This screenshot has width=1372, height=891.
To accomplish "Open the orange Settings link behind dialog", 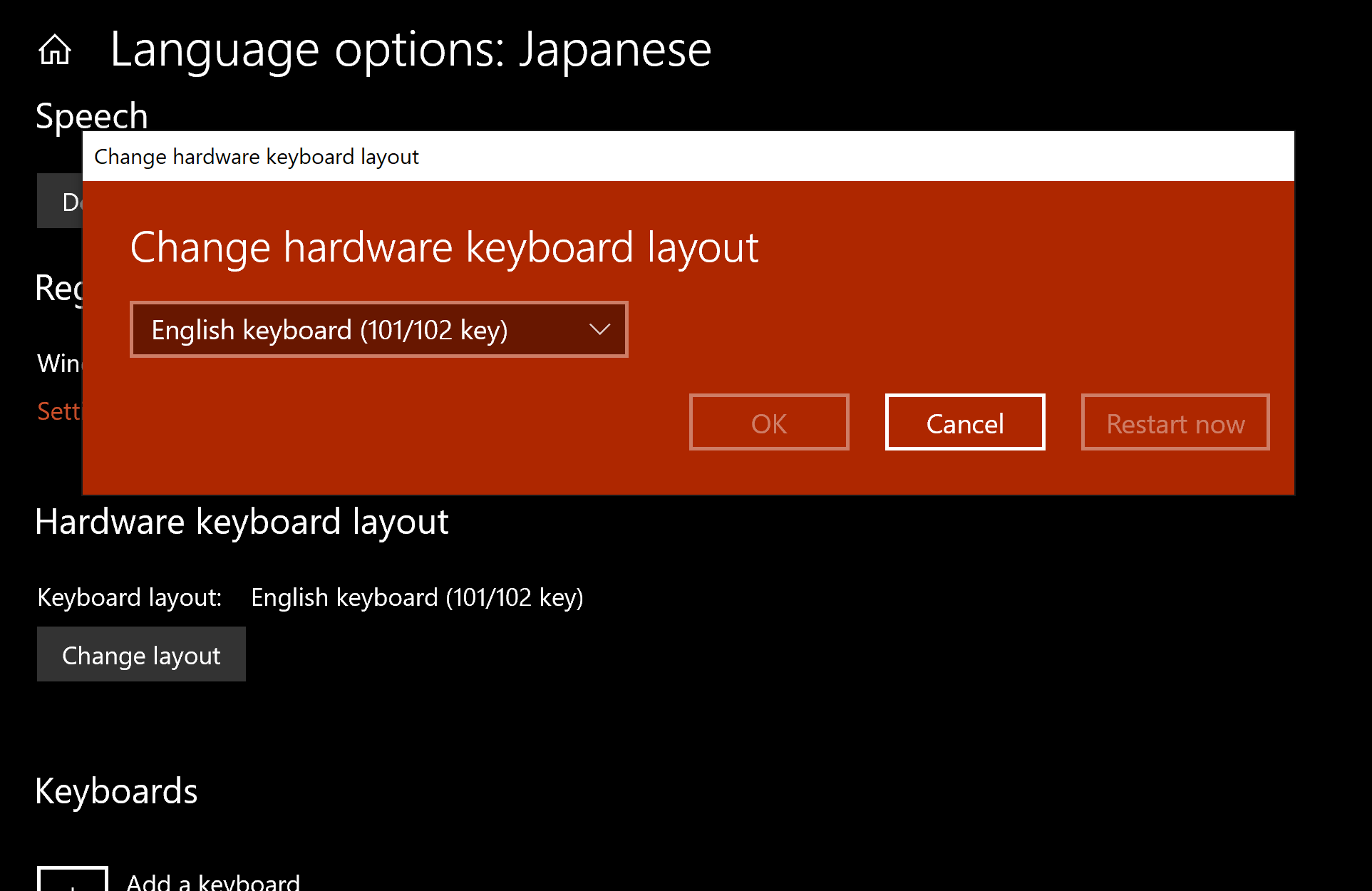I will click(58, 411).
